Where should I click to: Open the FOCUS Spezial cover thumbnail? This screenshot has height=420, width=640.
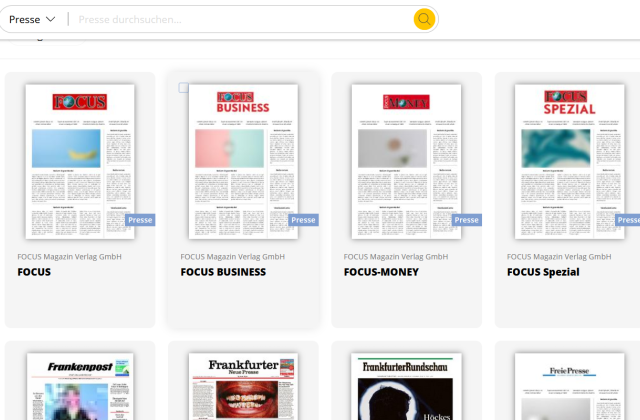tap(570, 162)
